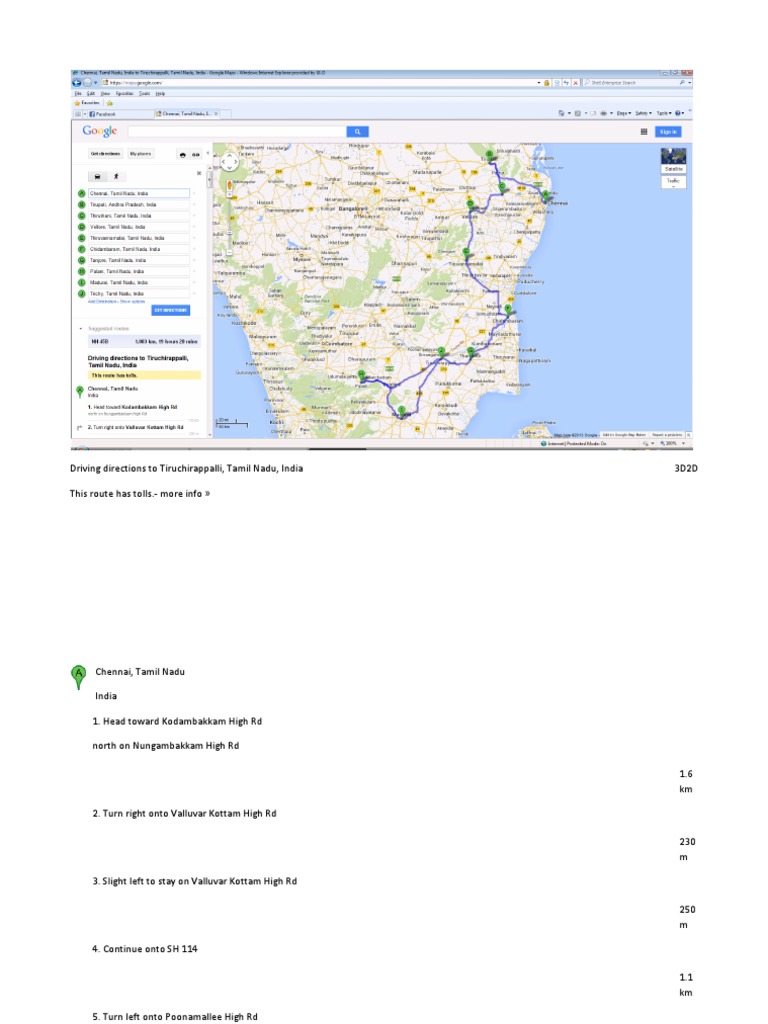Close the directions panel with X icon

[199, 174]
